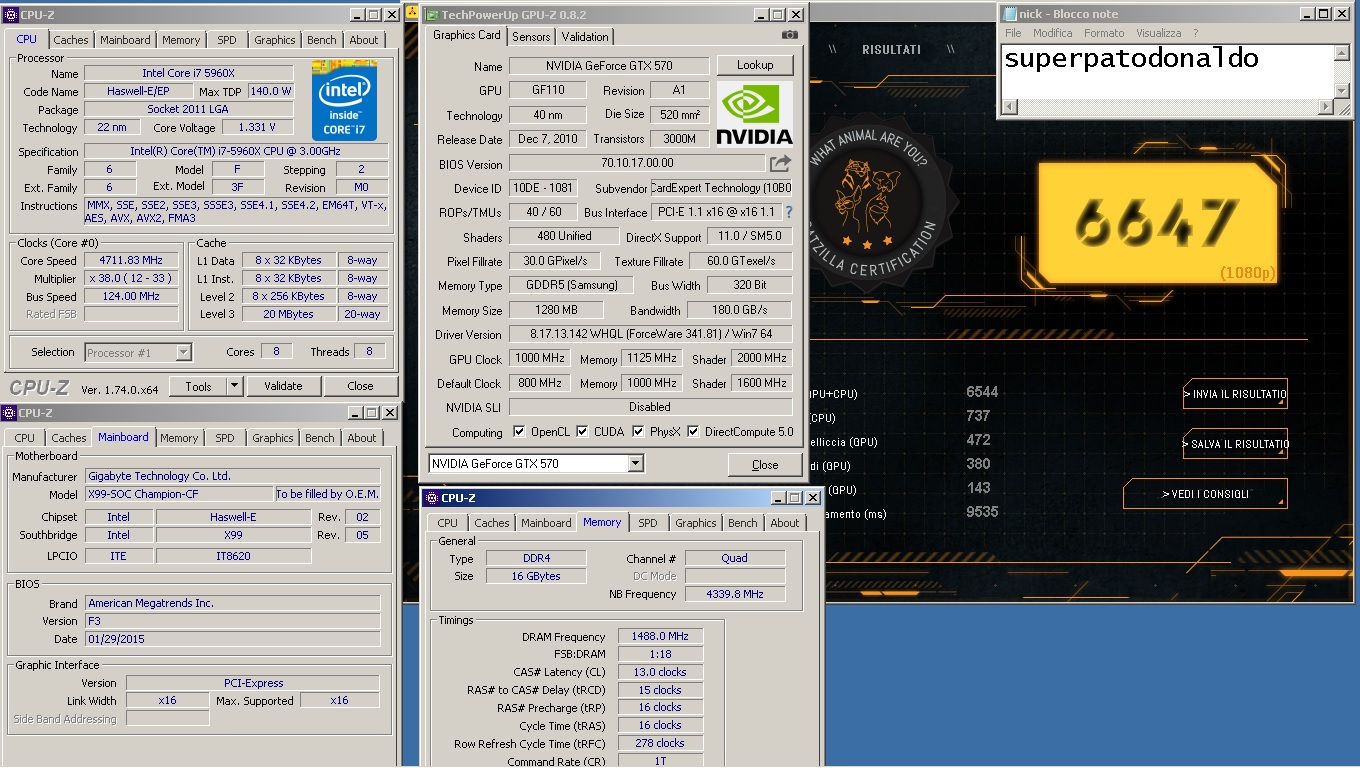Click SALVA IL RISULTATO button
This screenshot has height=768, width=1360.
point(1236,444)
